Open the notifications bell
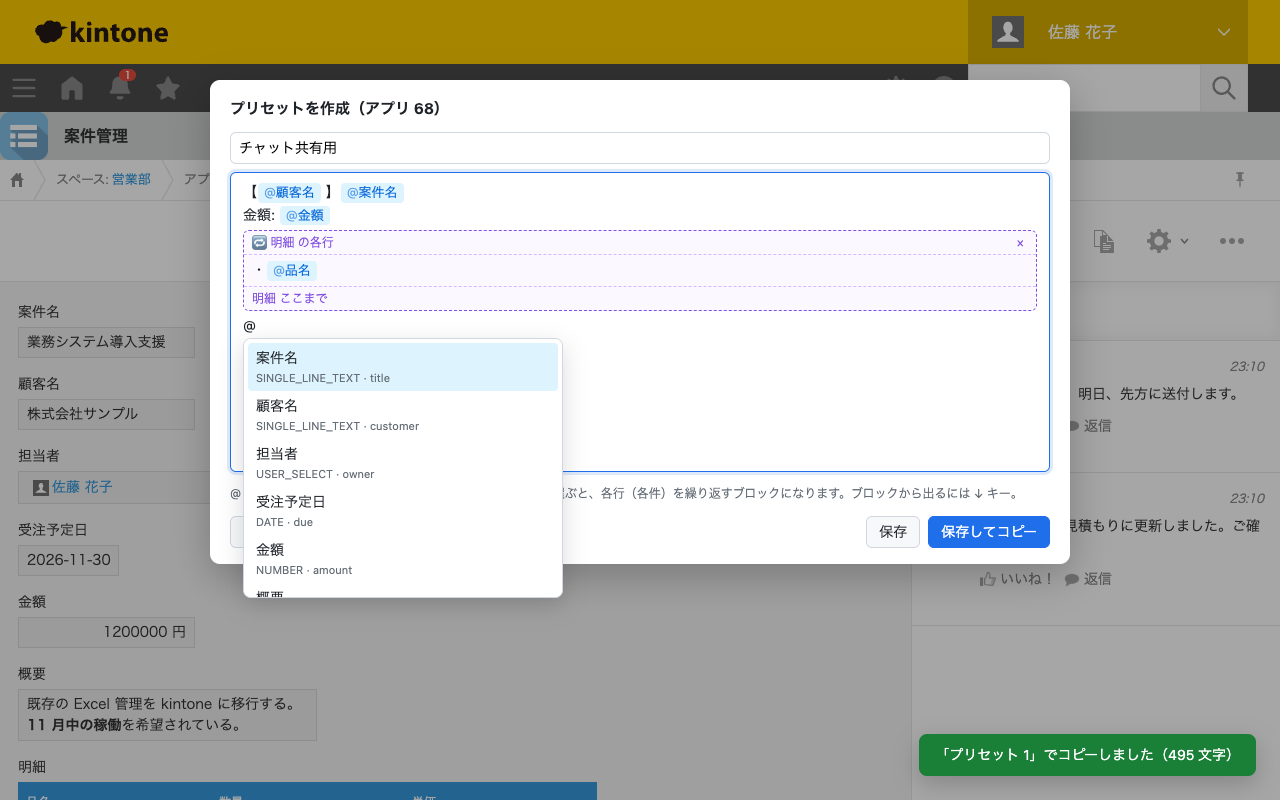This screenshot has height=800, width=1280. click(120, 88)
